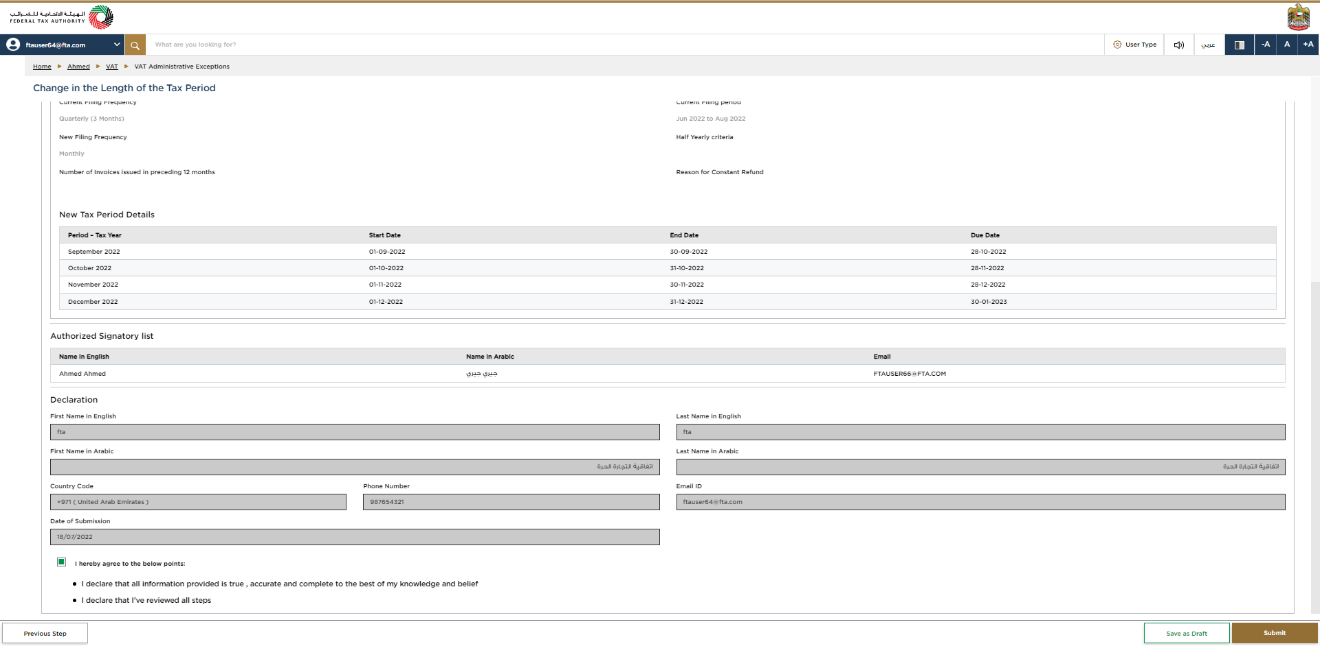Submit the tax period change form
1320x646 pixels.
pyautogui.click(x=1275, y=633)
